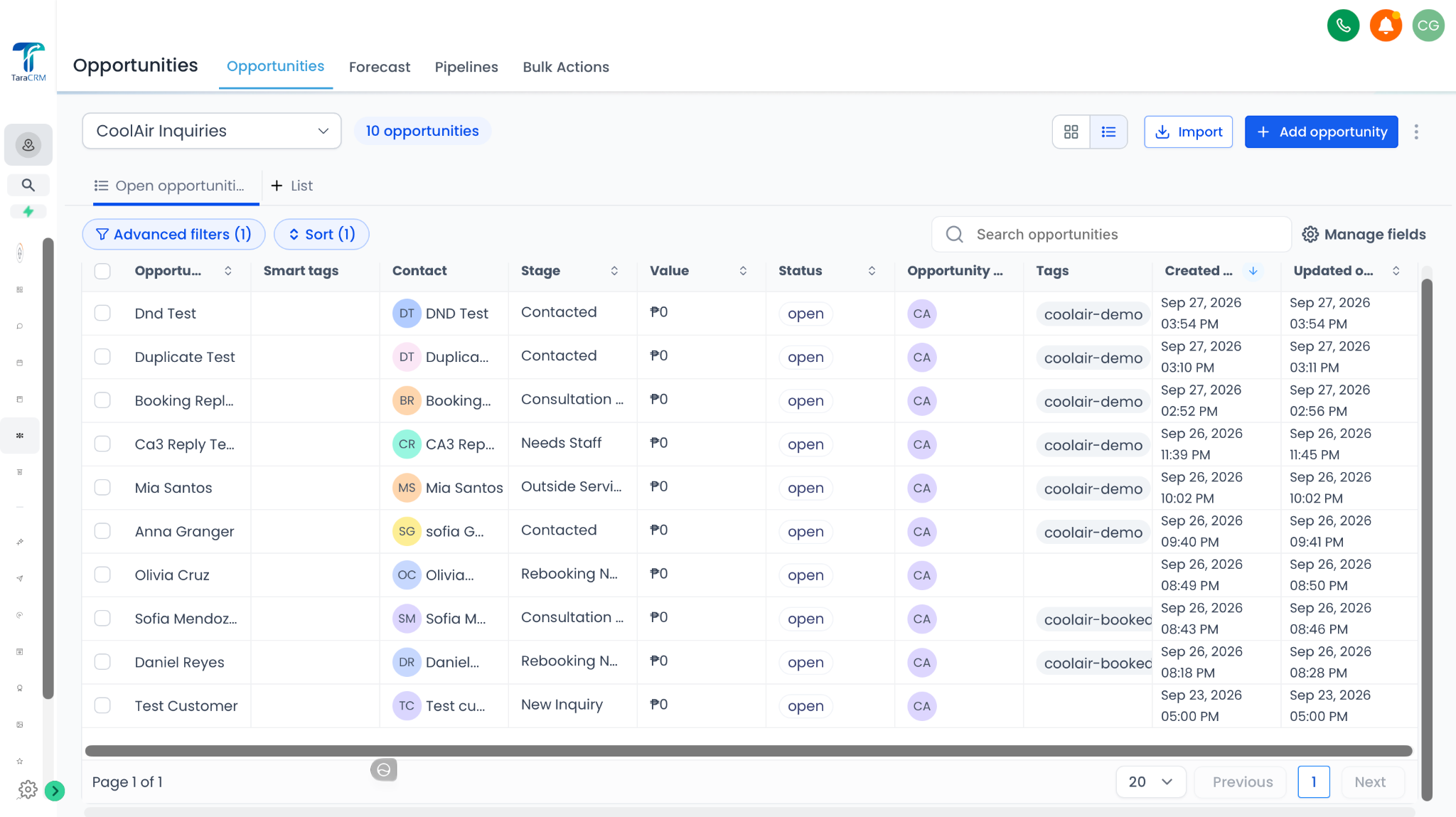Image resolution: width=1456 pixels, height=817 pixels.
Task: Open the 20 per page dropdown
Action: click(x=1150, y=781)
